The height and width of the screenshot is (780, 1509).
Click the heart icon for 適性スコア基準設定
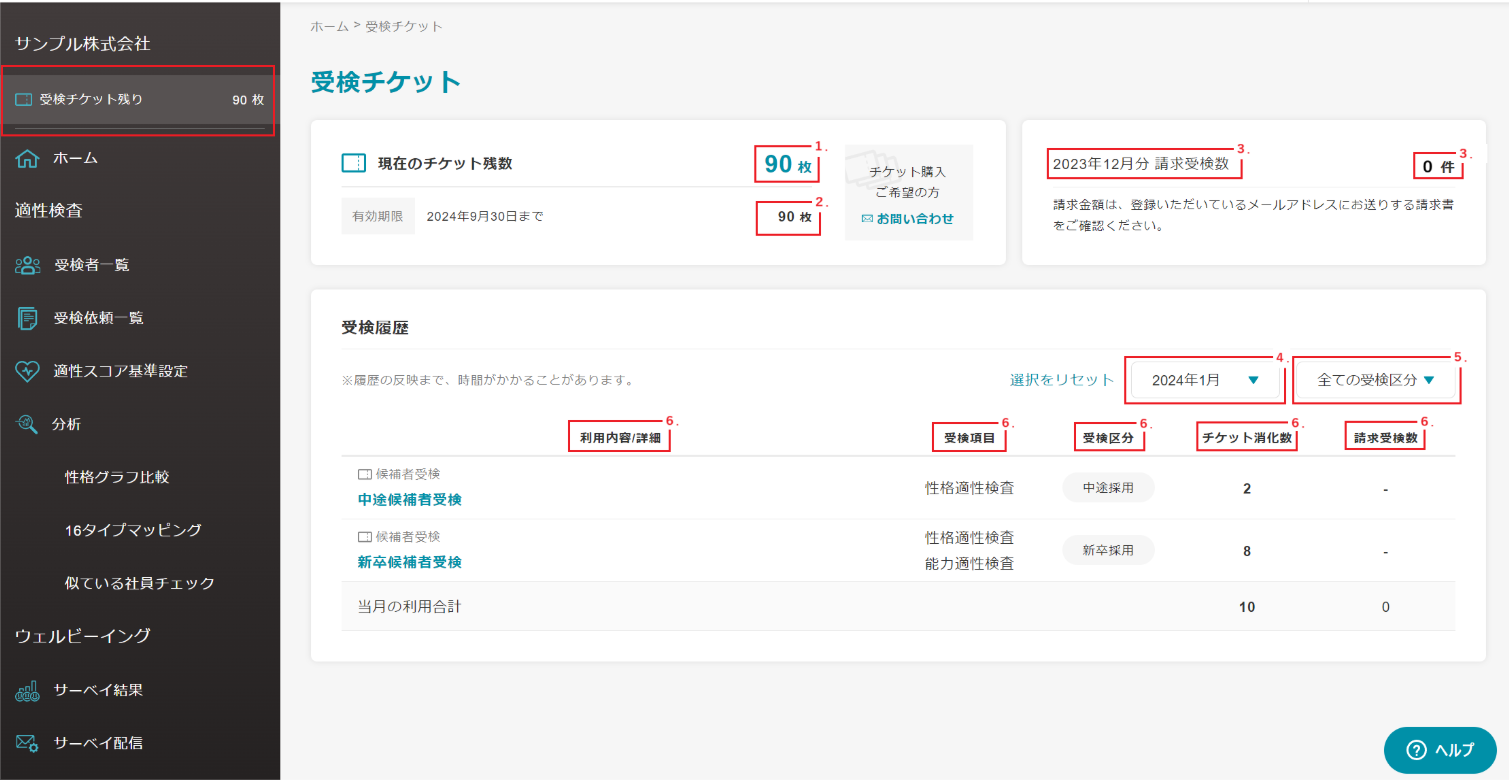(x=27, y=371)
